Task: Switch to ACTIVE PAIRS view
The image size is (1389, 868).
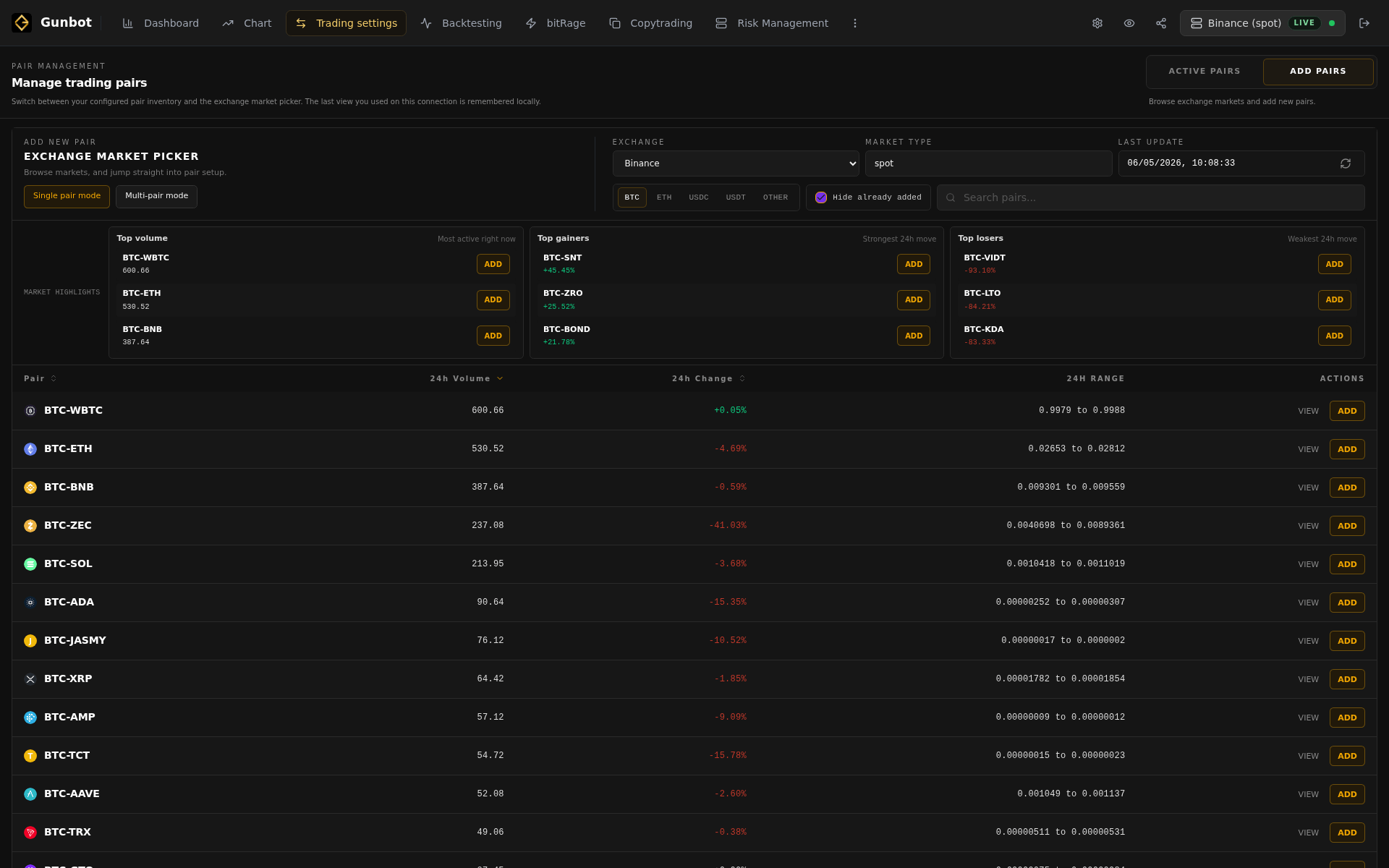Action: click(1205, 71)
